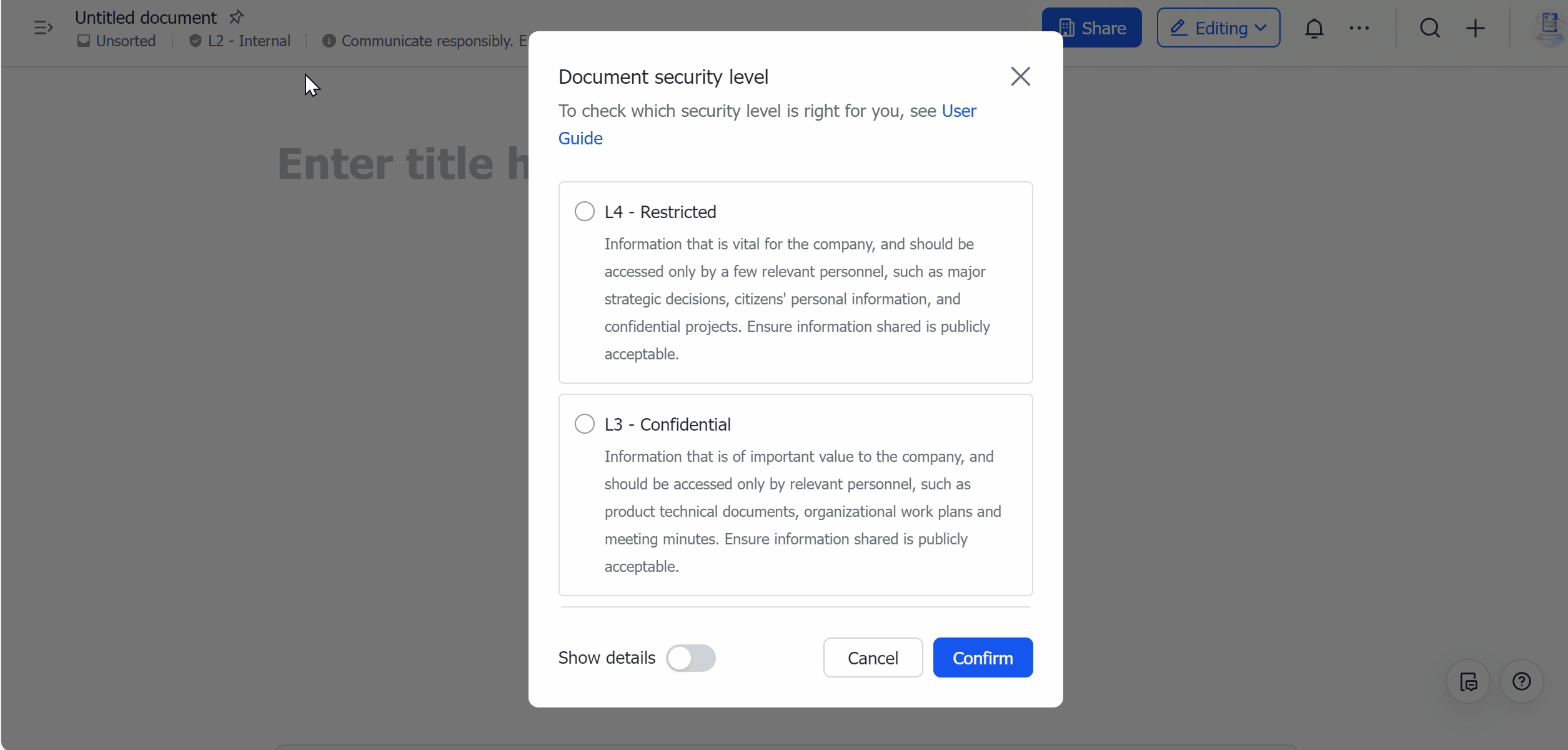Screen dimensions: 1568x750
Task: Collapse the left sidebar
Action: (x=42, y=27)
